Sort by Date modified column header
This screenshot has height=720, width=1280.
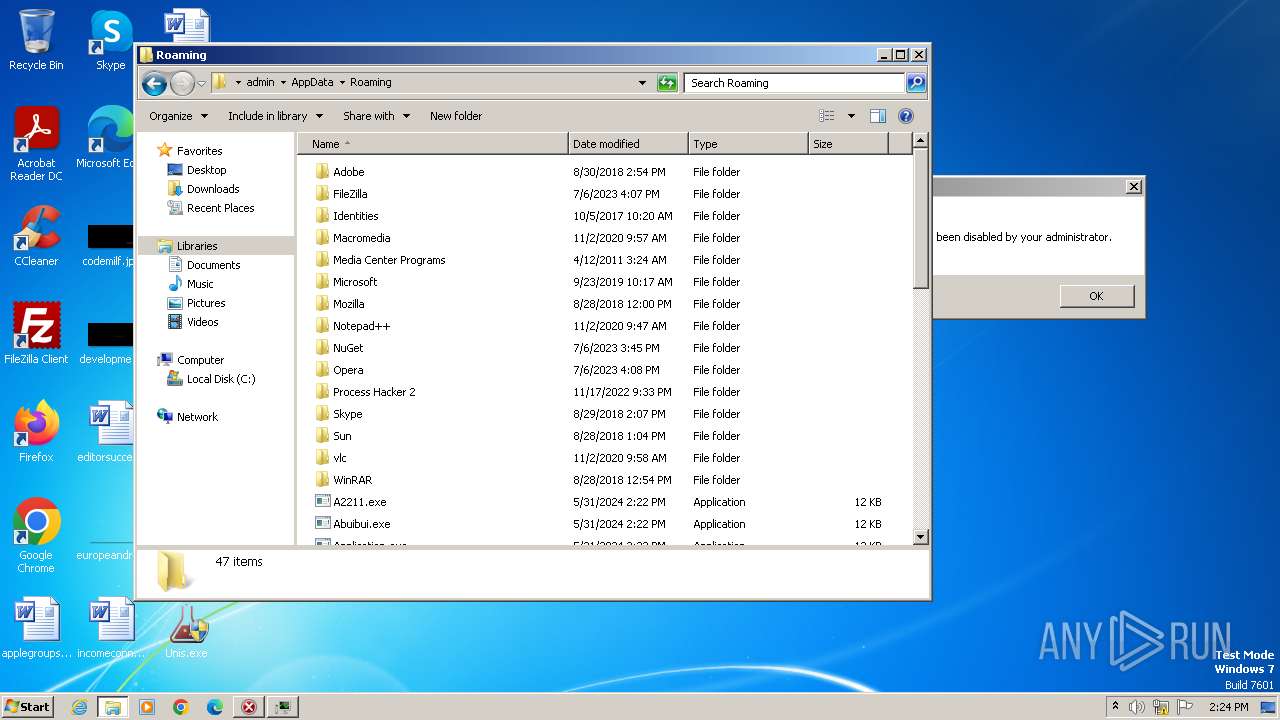click(x=628, y=144)
